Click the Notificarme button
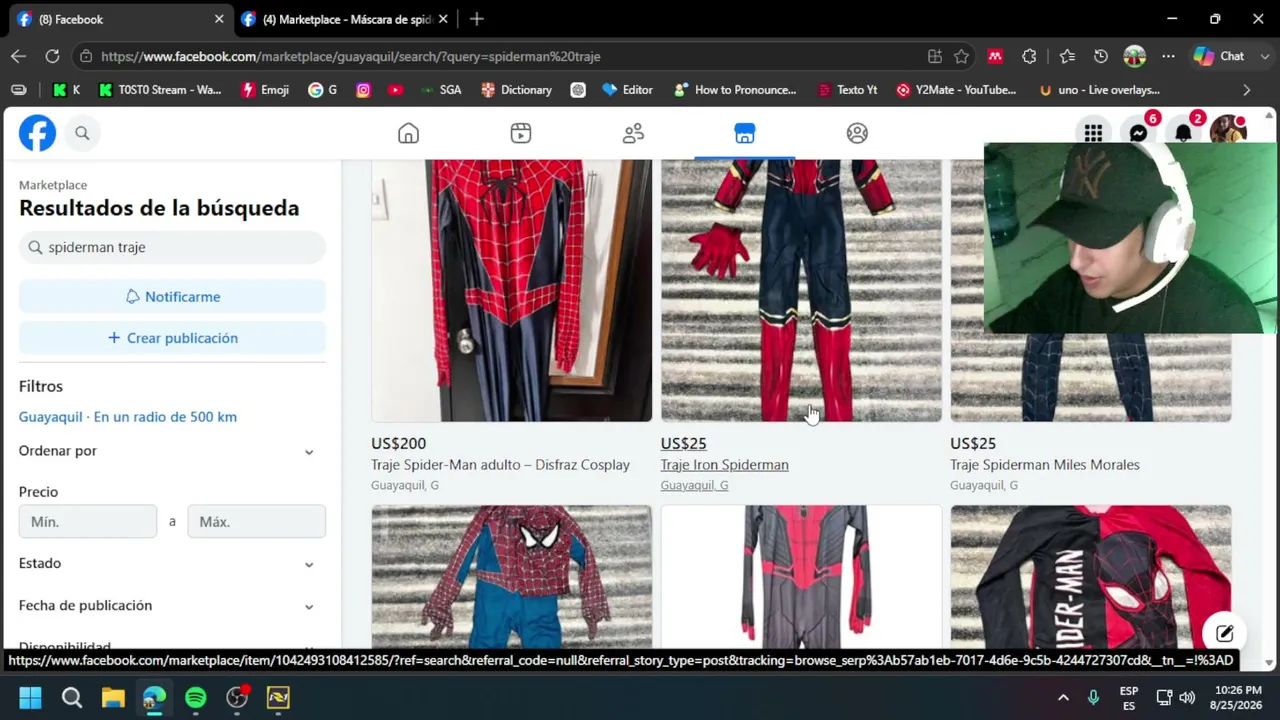The width and height of the screenshot is (1280, 720). tap(172, 297)
